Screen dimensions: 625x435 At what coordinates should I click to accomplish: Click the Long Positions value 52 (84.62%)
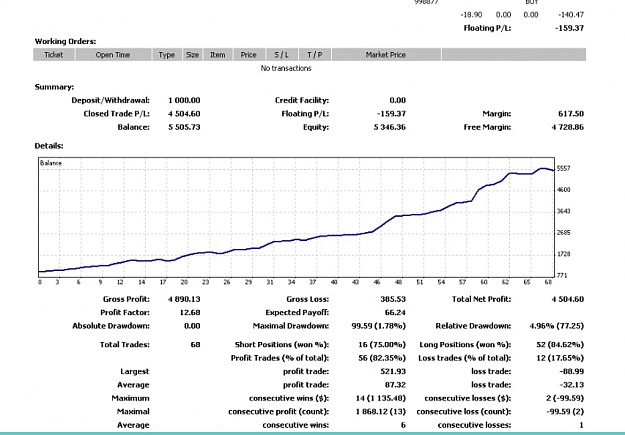click(560, 344)
